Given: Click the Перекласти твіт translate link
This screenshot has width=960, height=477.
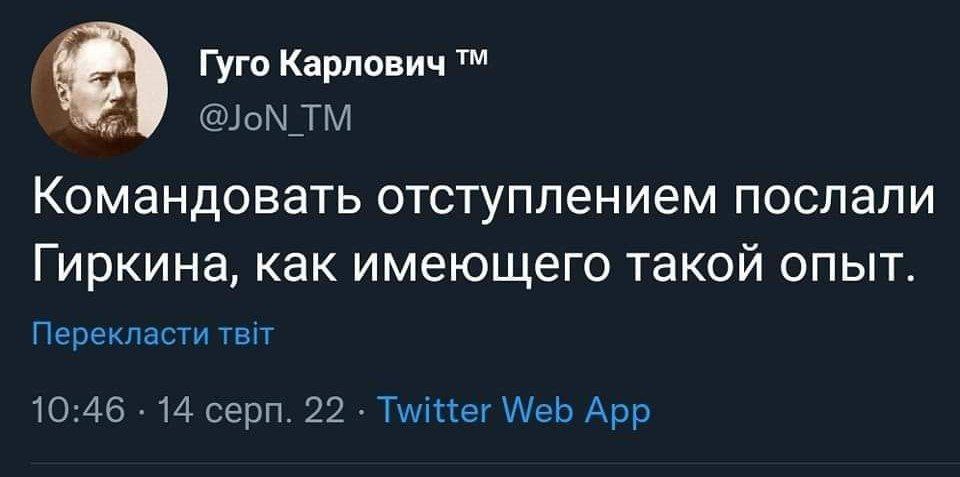Looking at the screenshot, I should pos(153,332).
